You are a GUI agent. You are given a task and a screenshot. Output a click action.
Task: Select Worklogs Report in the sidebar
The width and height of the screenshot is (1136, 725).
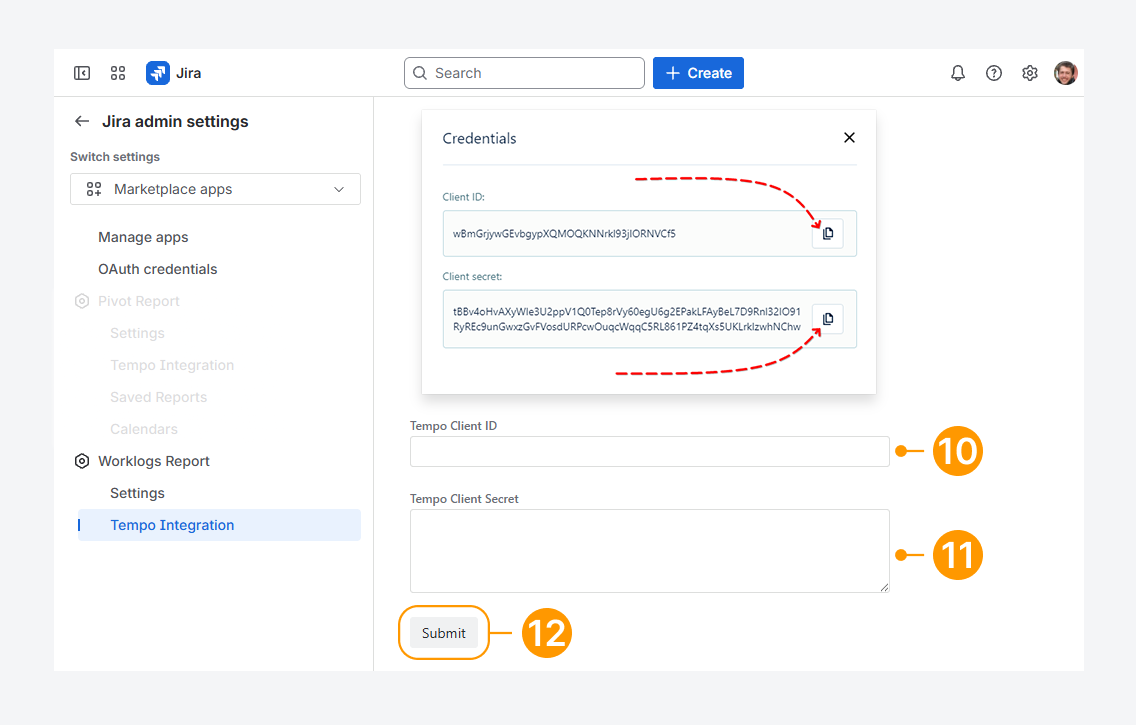click(154, 461)
